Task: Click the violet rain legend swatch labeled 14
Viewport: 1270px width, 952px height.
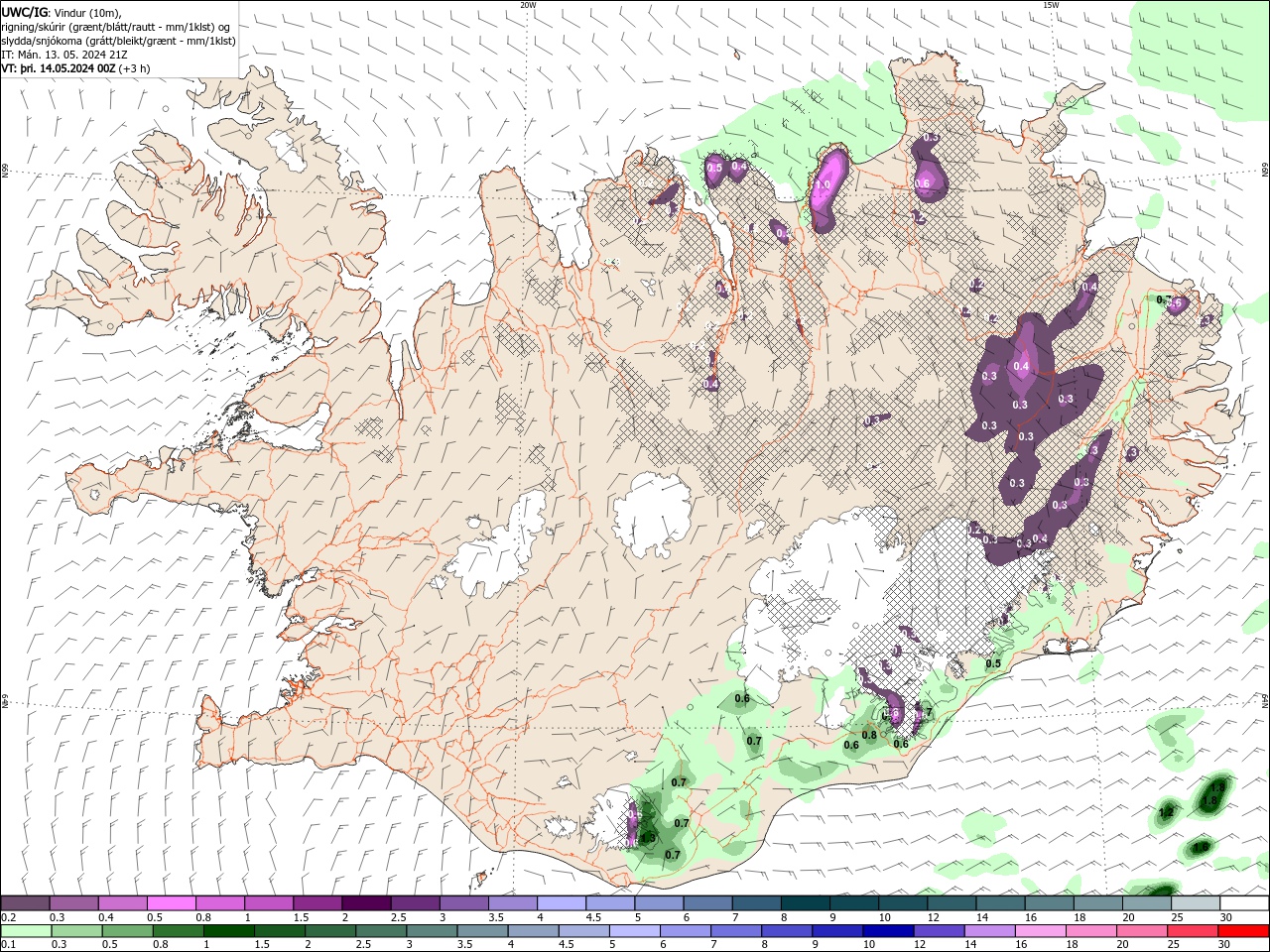Action: (989, 931)
